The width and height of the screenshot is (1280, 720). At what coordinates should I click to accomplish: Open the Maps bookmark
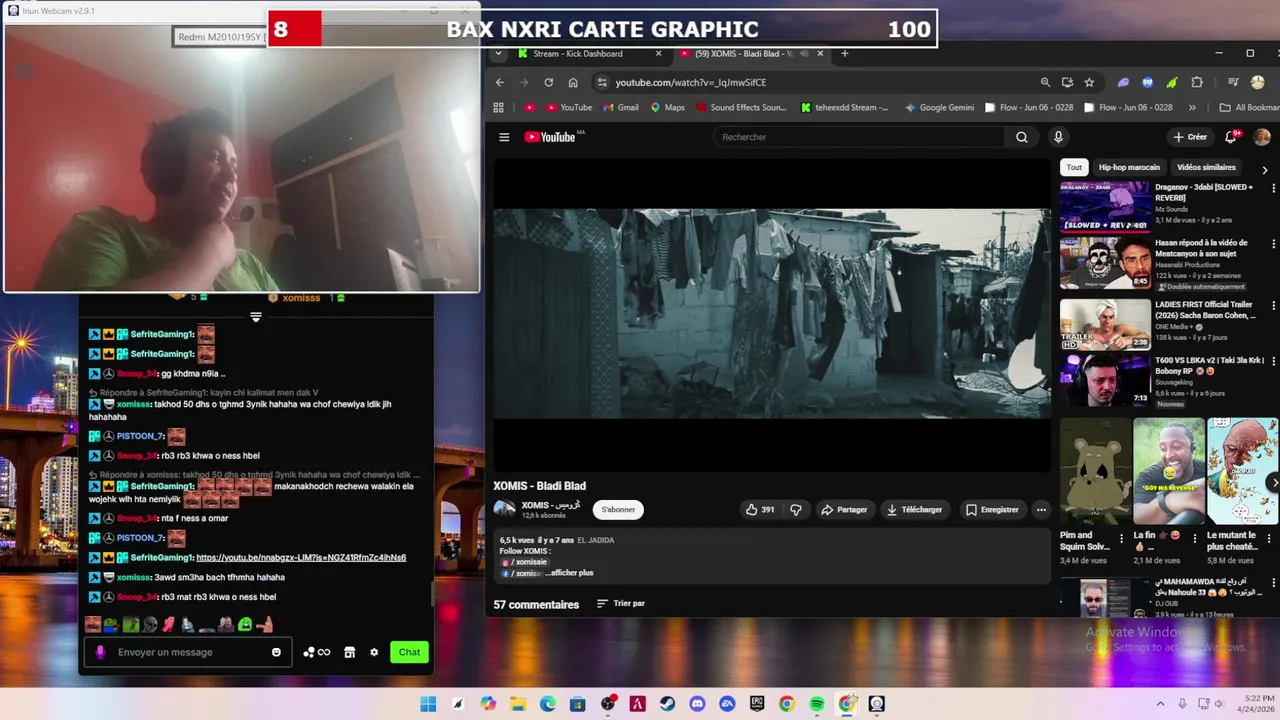(667, 107)
